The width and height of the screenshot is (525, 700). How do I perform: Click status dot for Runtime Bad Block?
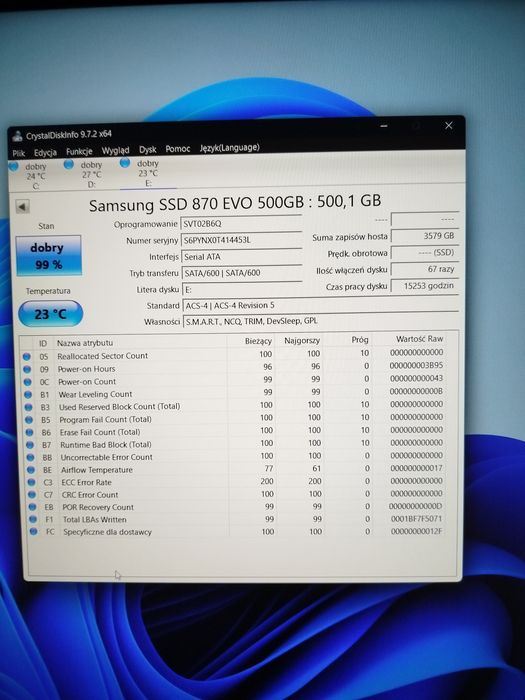coord(30,445)
